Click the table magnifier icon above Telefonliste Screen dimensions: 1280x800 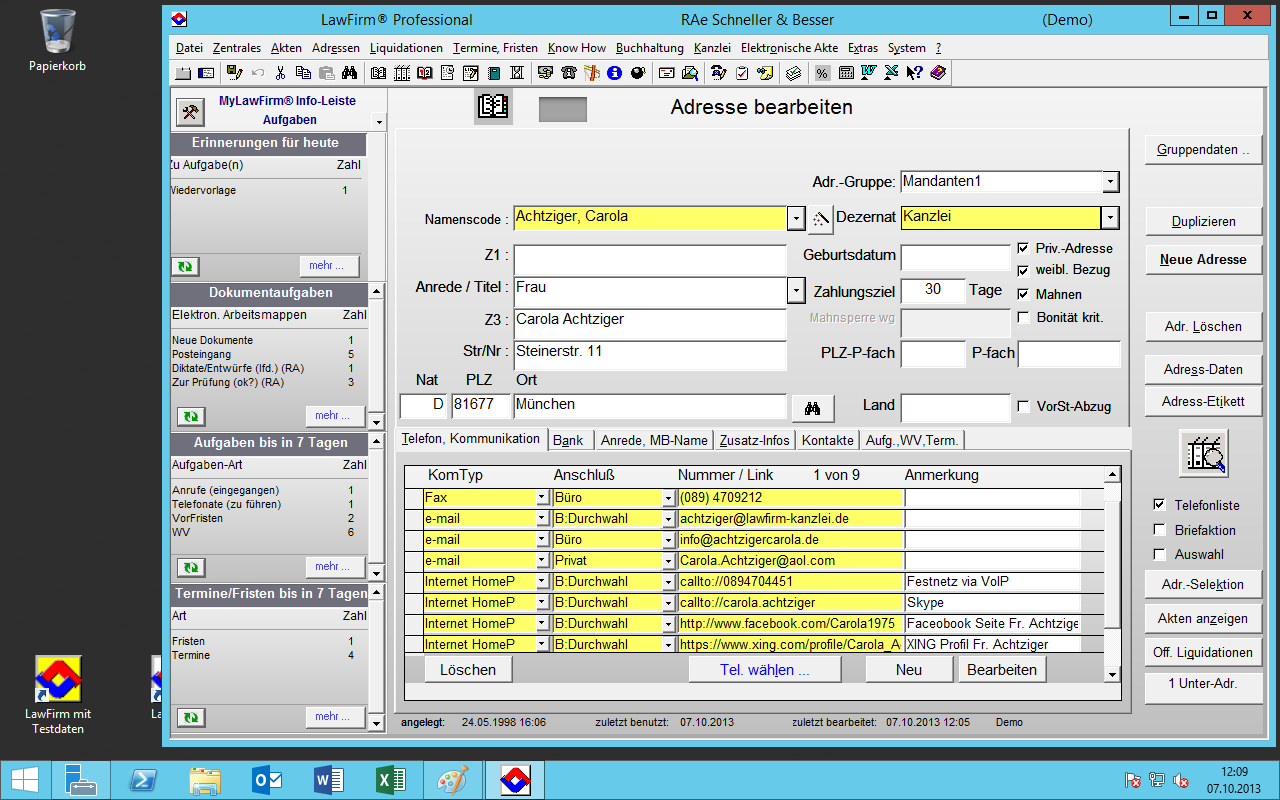coord(1203,453)
